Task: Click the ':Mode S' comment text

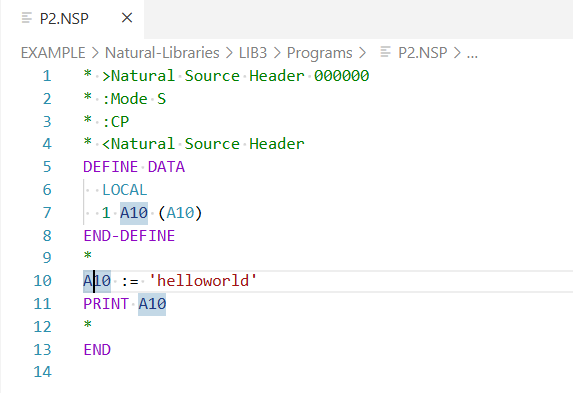Action: [x=134, y=99]
